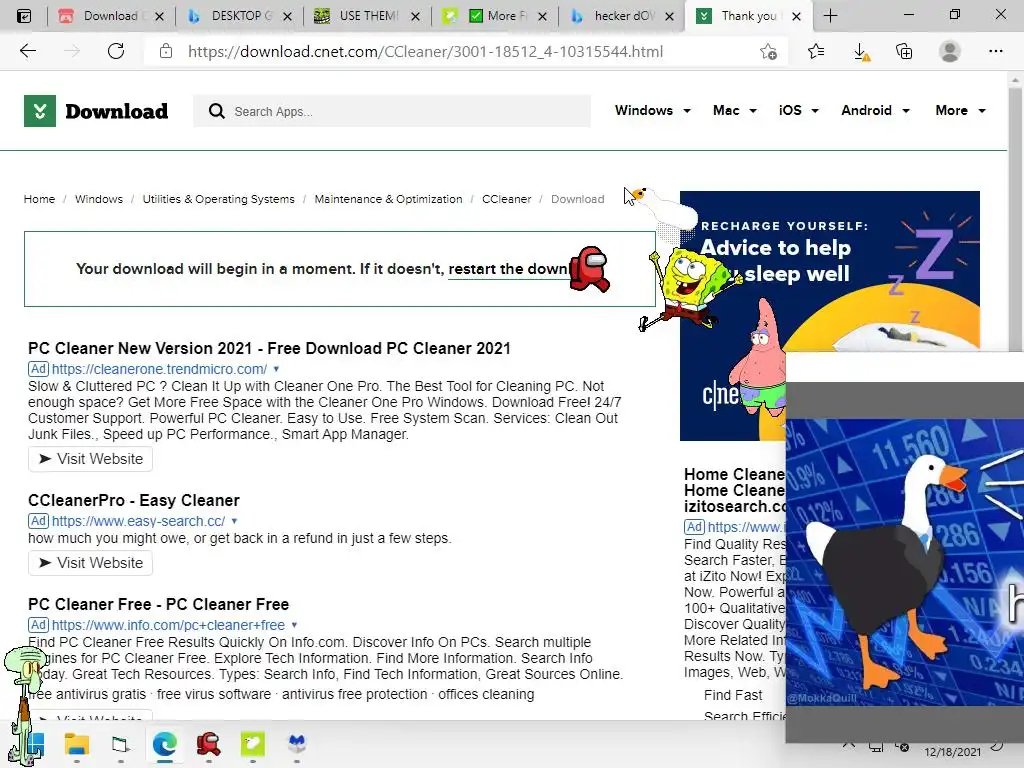Open the info.com pc+cleaner+free URL
The image size is (1024, 768).
coord(168,625)
